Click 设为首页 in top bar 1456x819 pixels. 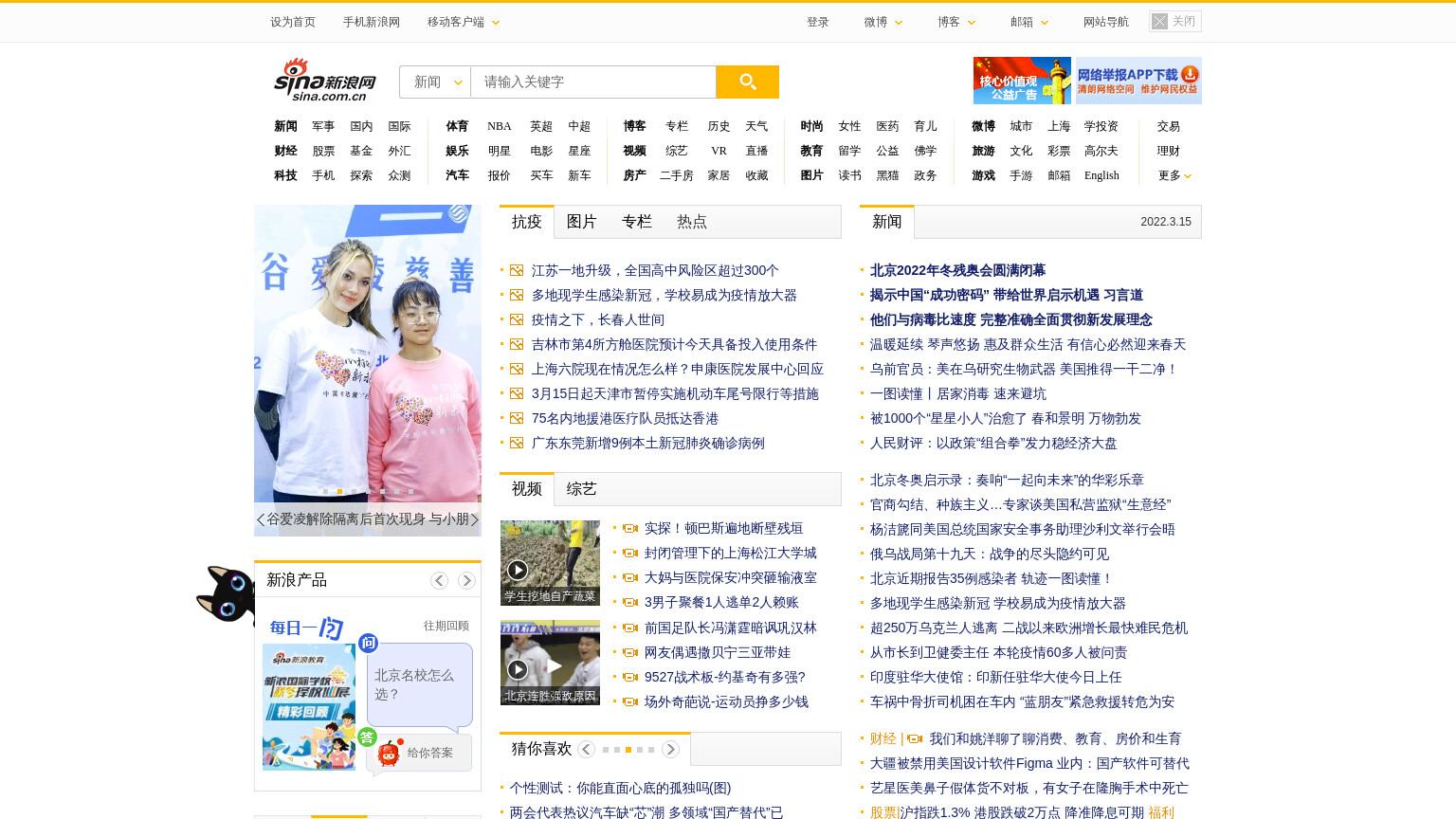pyautogui.click(x=293, y=22)
